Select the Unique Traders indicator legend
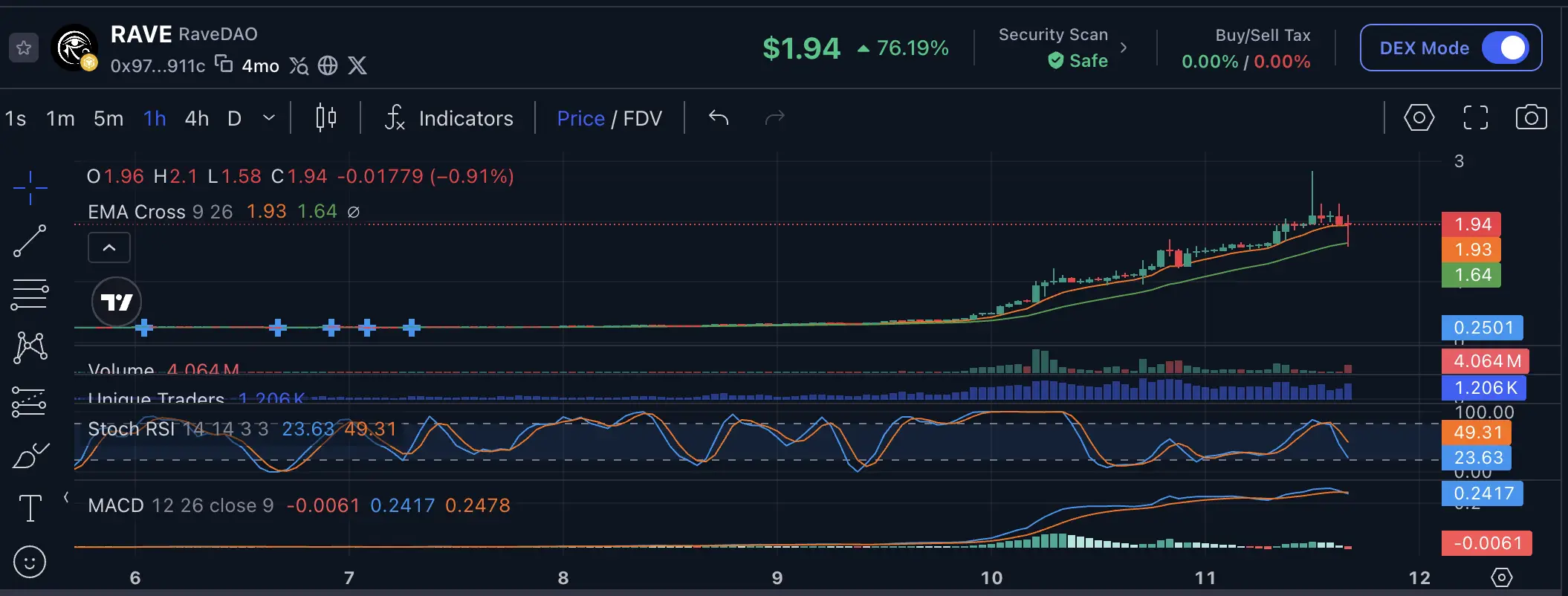The width and height of the screenshot is (1568, 596). click(x=156, y=398)
